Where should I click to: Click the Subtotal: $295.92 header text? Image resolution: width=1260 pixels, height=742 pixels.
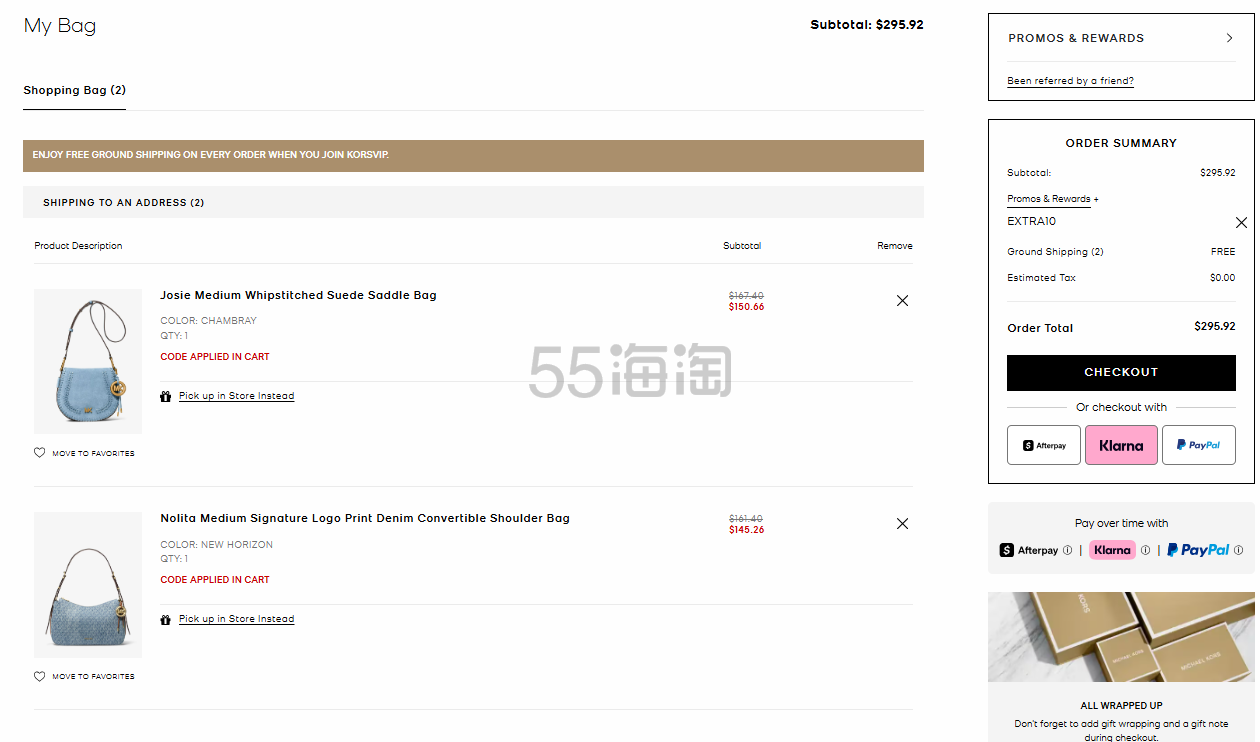coord(867,25)
